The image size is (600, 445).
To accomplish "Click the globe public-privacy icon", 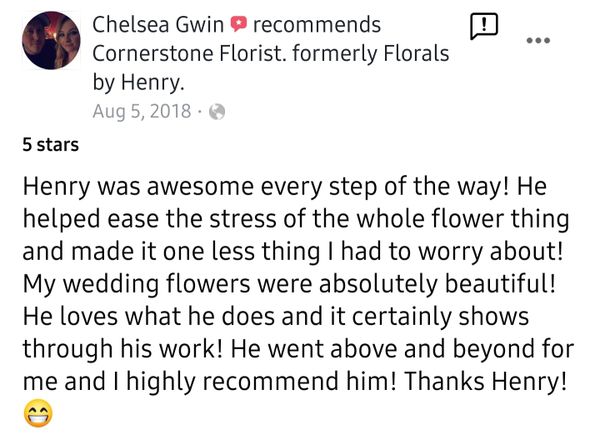I will pyautogui.click(x=215, y=112).
